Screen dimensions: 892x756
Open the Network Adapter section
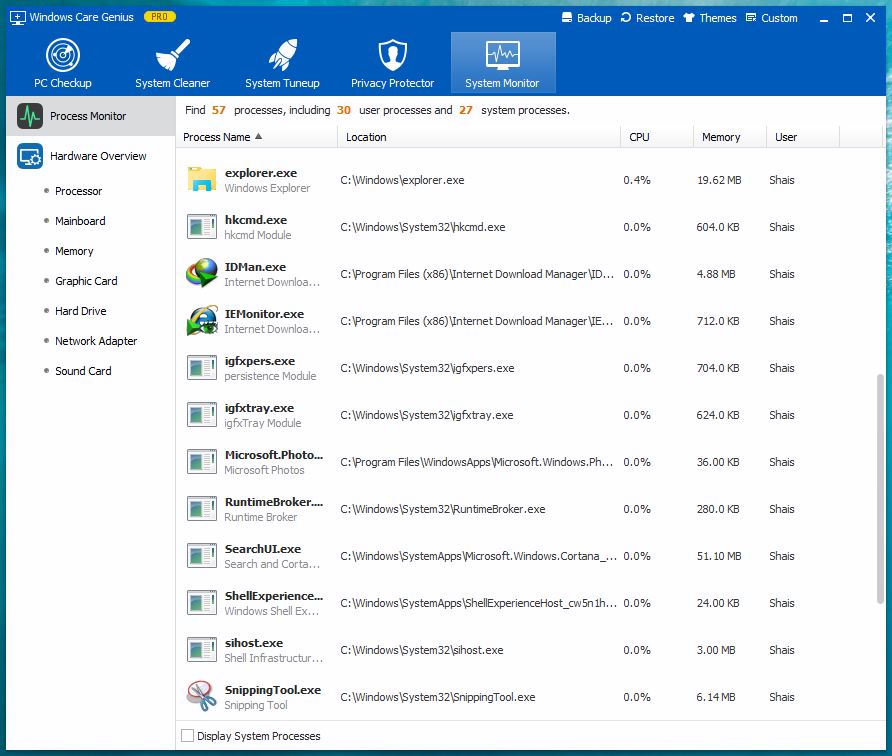pos(96,341)
